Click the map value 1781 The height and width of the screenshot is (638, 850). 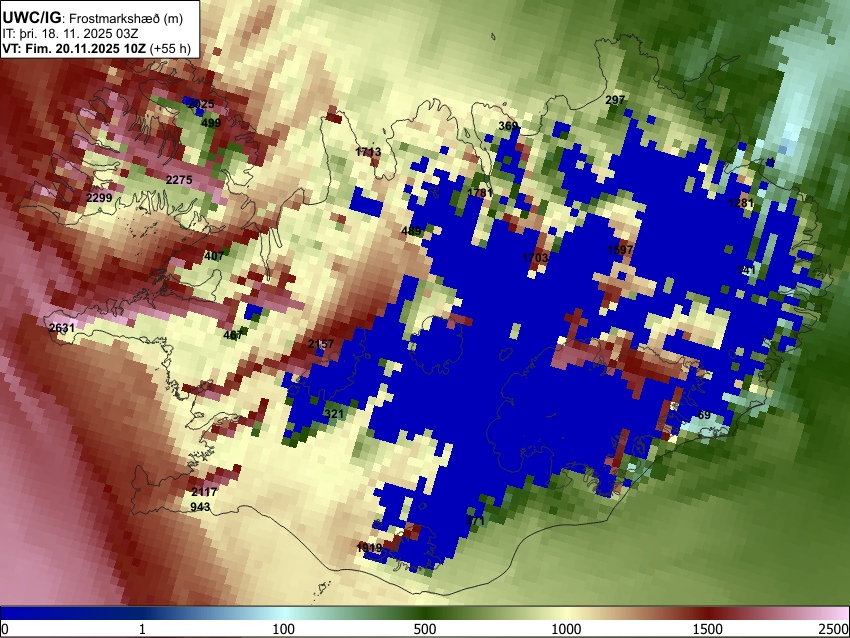(x=480, y=193)
